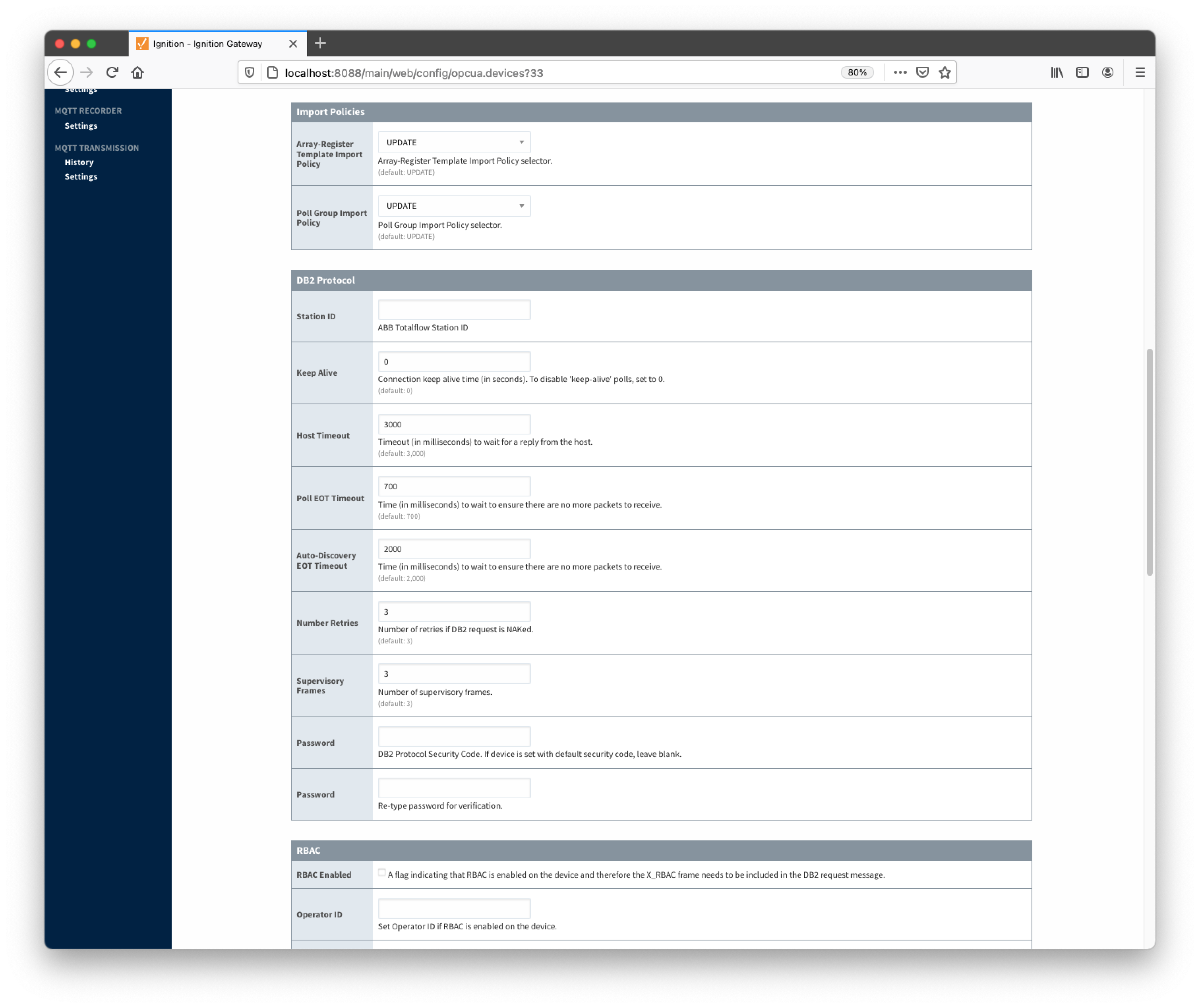Open Poll Group Import Policy dropdown
Image resolution: width=1200 pixels, height=1008 pixels.
click(x=454, y=206)
